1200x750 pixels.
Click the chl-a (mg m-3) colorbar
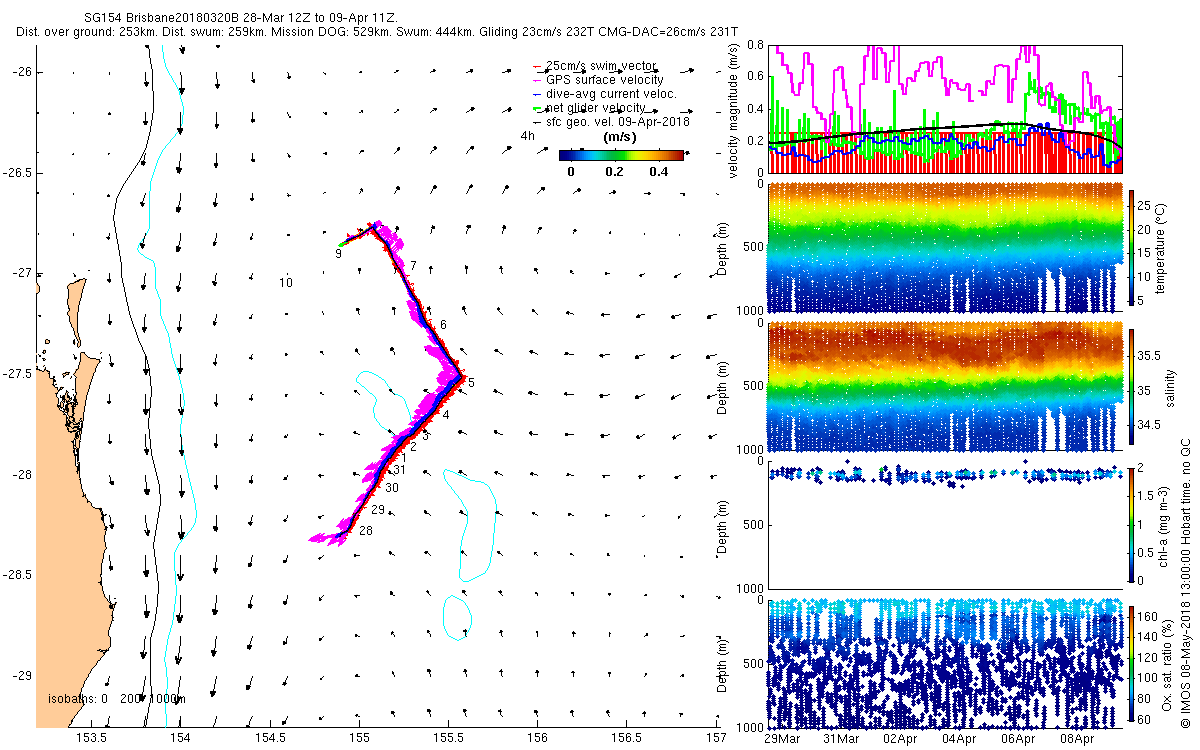tap(1132, 524)
